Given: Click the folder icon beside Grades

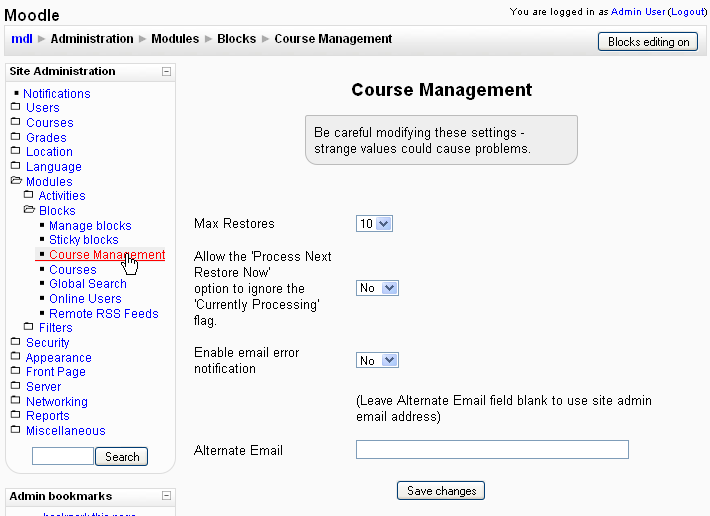Looking at the screenshot, I should pyautogui.click(x=15, y=137).
